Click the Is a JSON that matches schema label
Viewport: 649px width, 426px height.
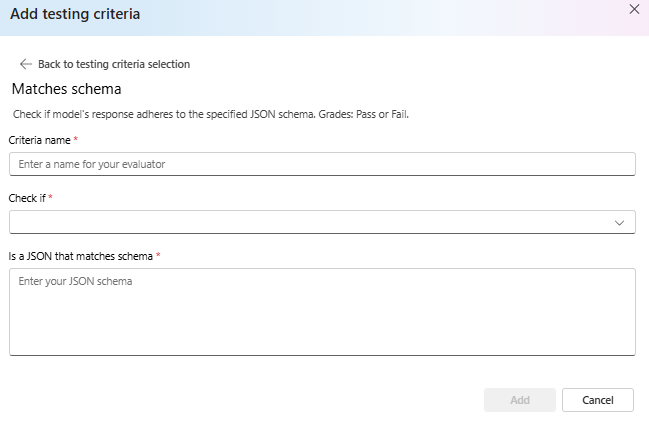click(81, 256)
